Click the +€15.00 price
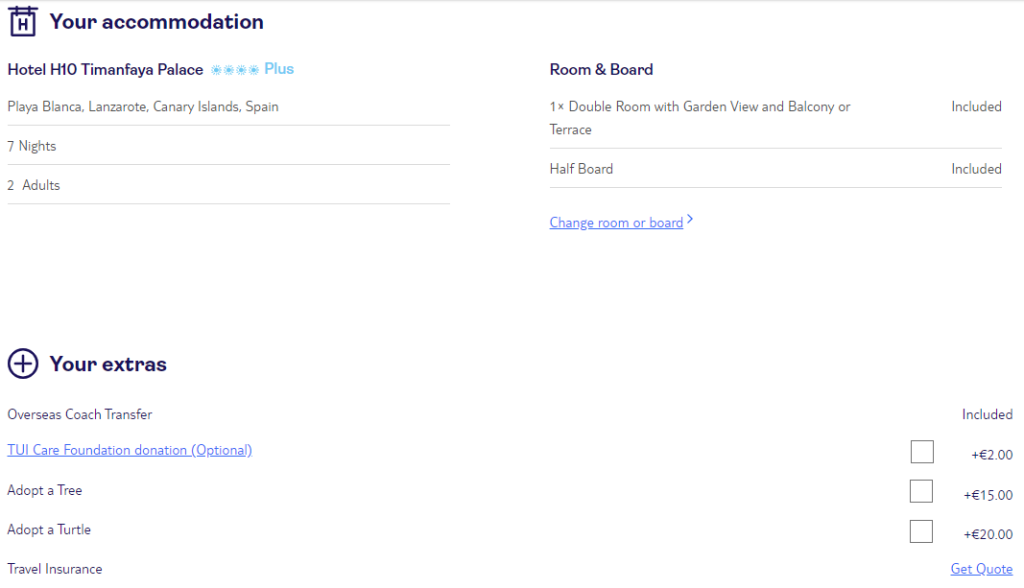 tap(988, 495)
